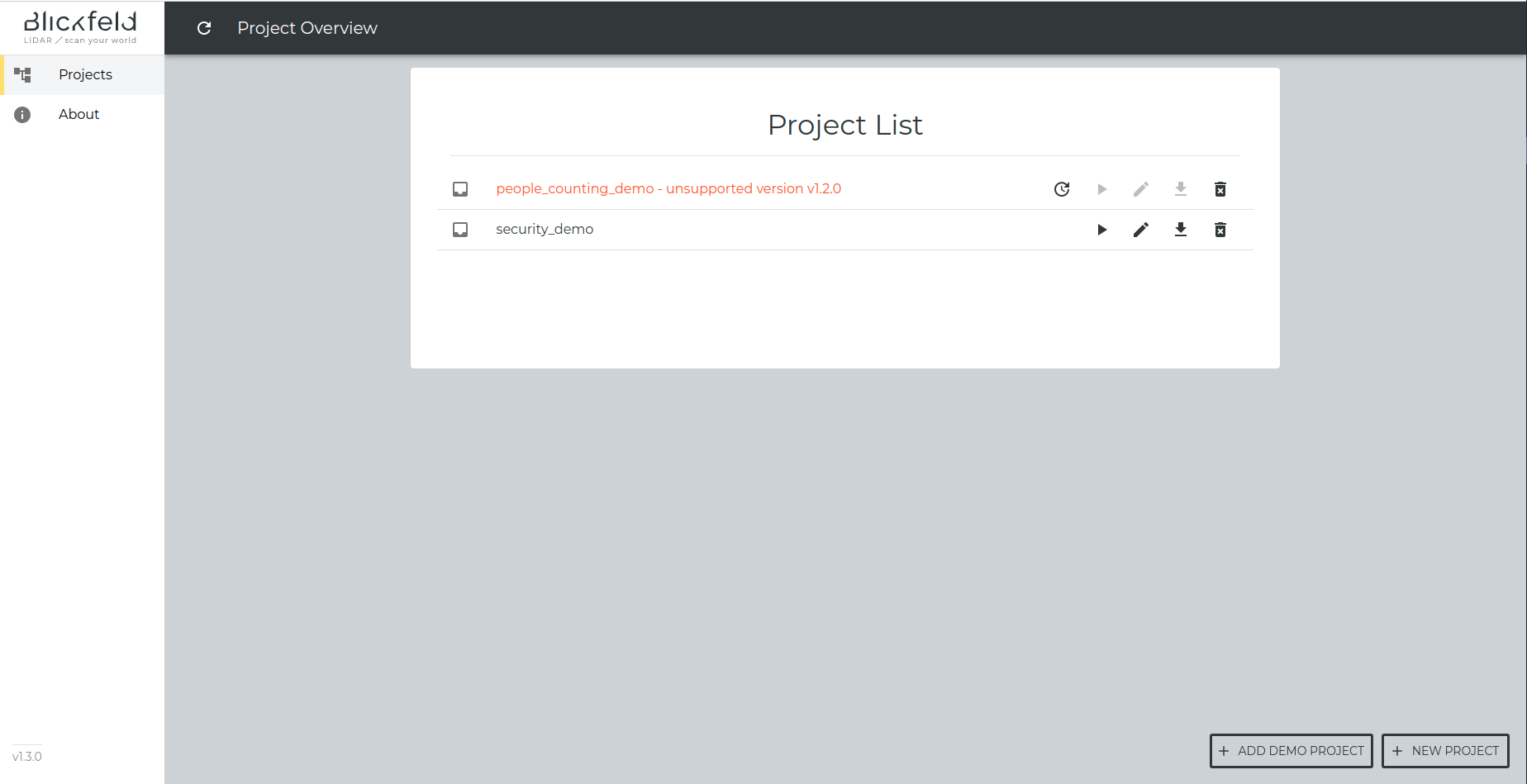
Task: Click the ADD DEMO PROJECT button
Action: (1292, 751)
